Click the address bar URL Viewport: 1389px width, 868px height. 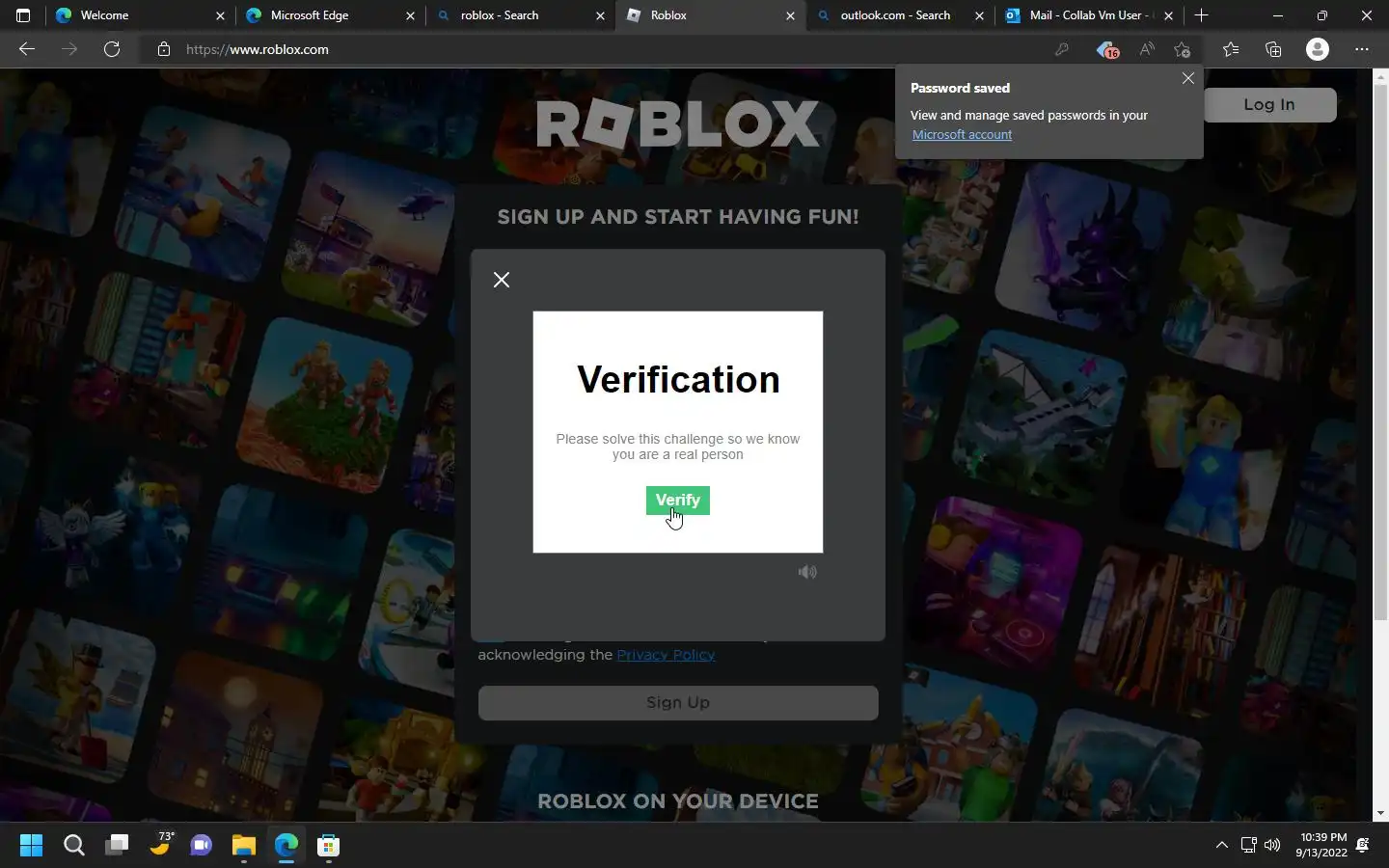258,49
